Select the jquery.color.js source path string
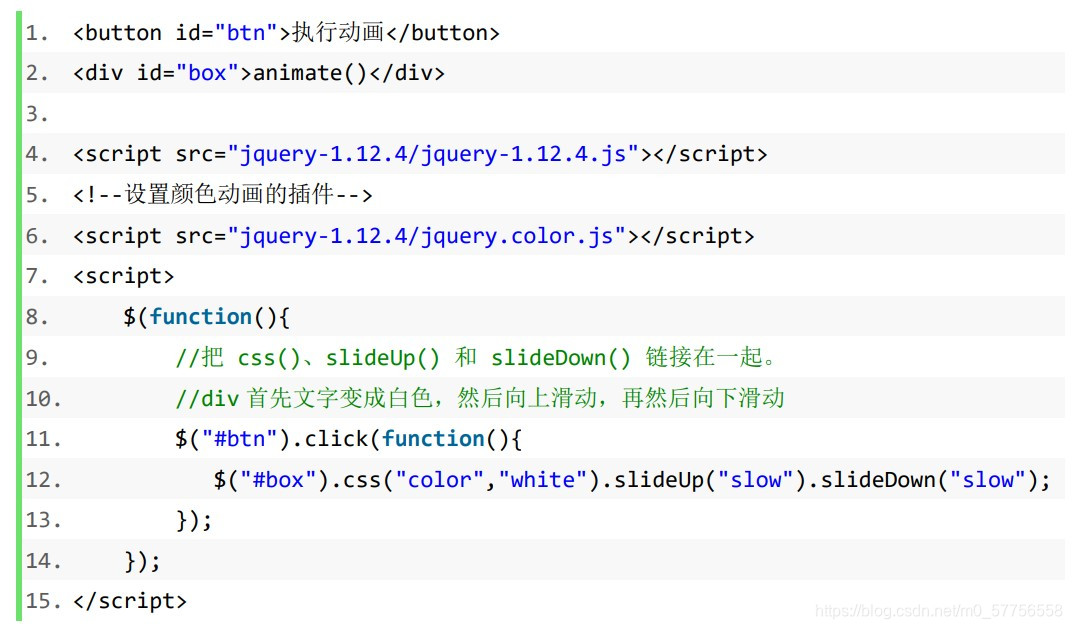 [427, 236]
